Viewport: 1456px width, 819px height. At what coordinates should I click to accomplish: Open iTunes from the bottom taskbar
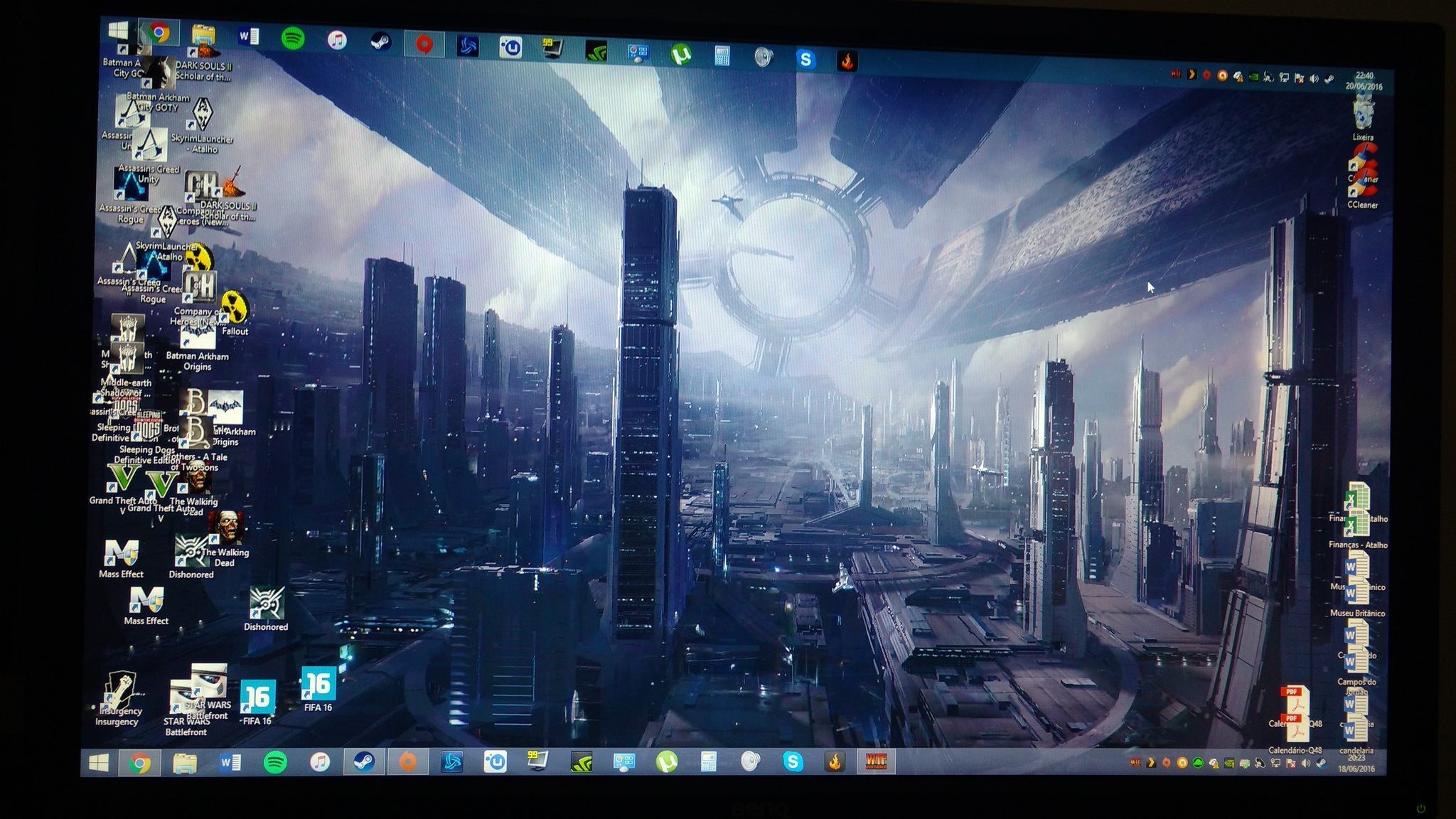click(x=320, y=763)
